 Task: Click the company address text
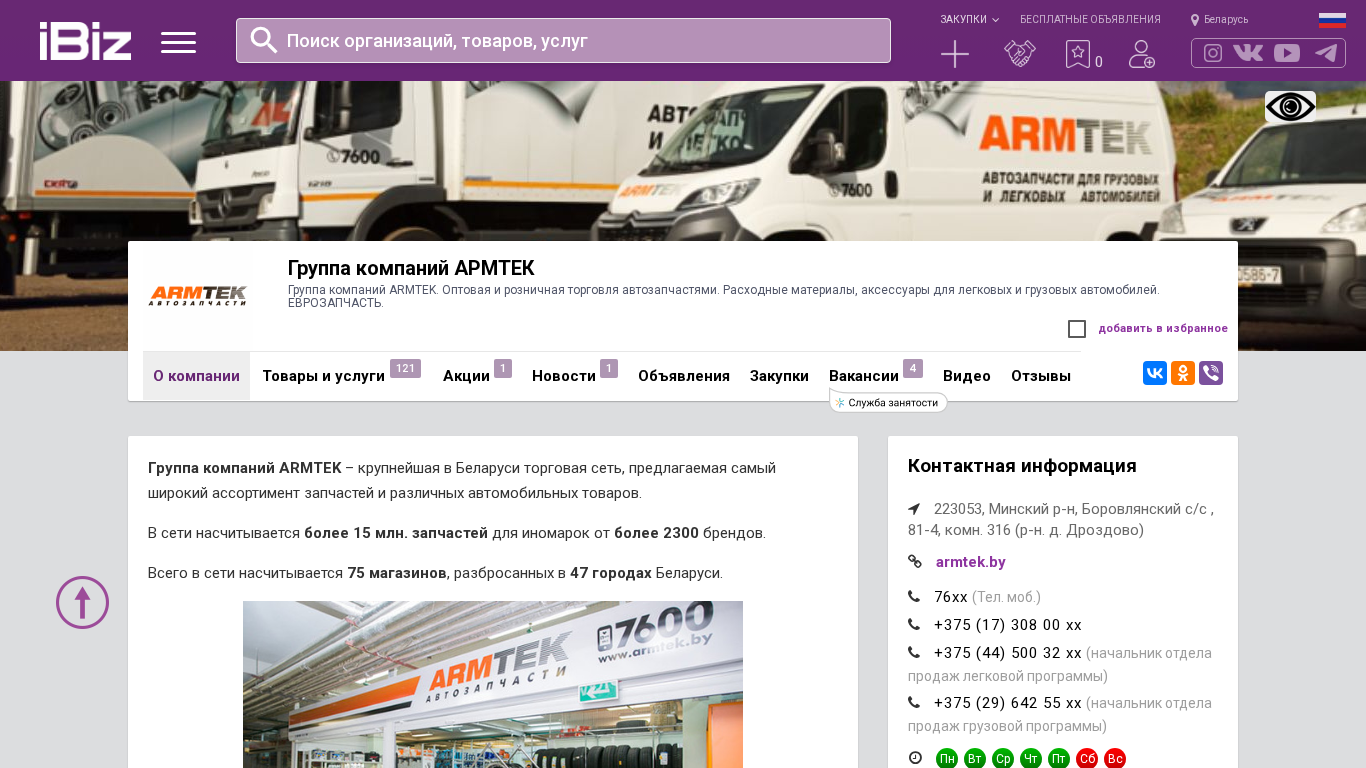[x=1061, y=519]
